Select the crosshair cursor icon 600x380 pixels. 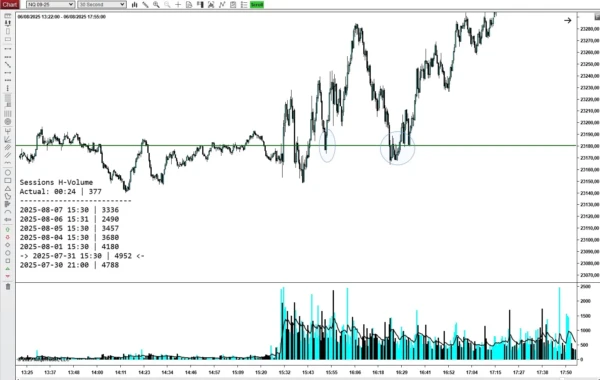(178, 5)
